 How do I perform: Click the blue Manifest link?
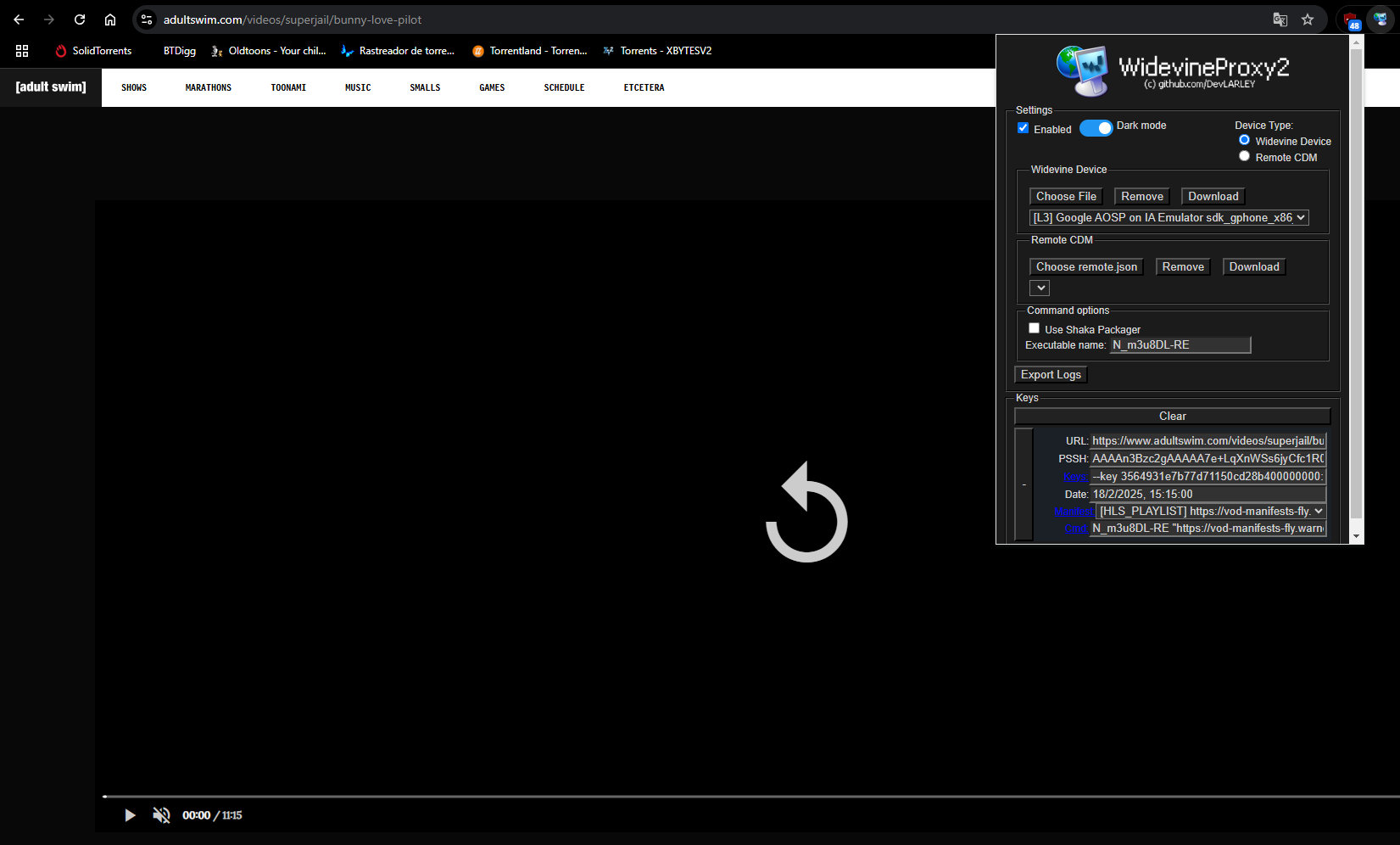[1074, 512]
